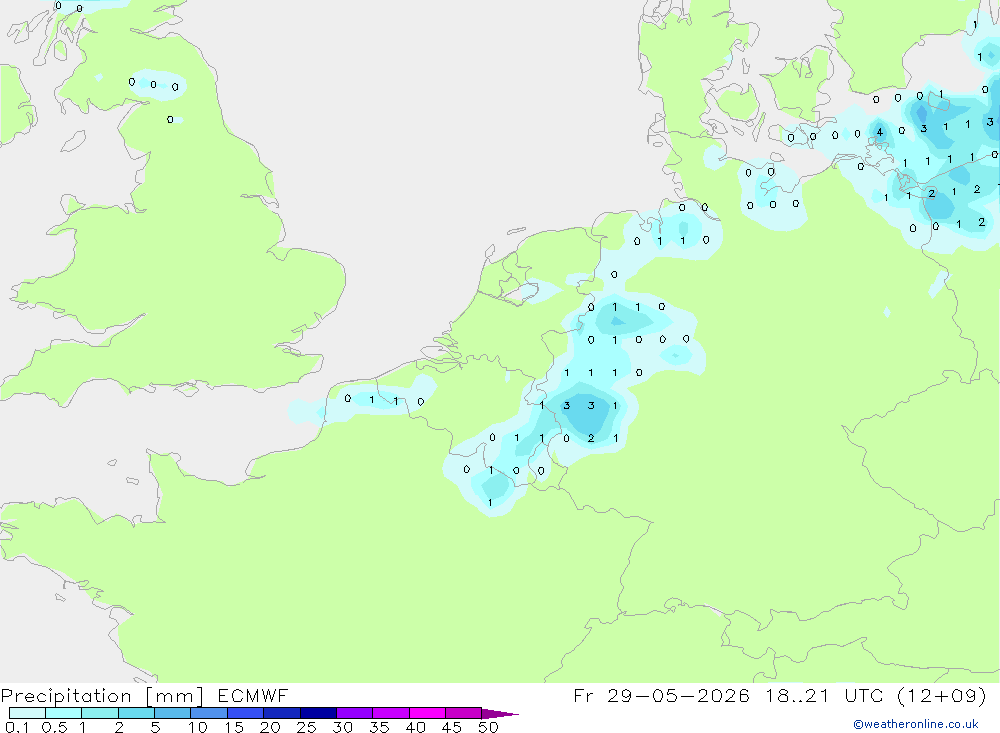Click the 45–50 mm legend color box
Screen dimensions: 1000x733
pos(463,713)
